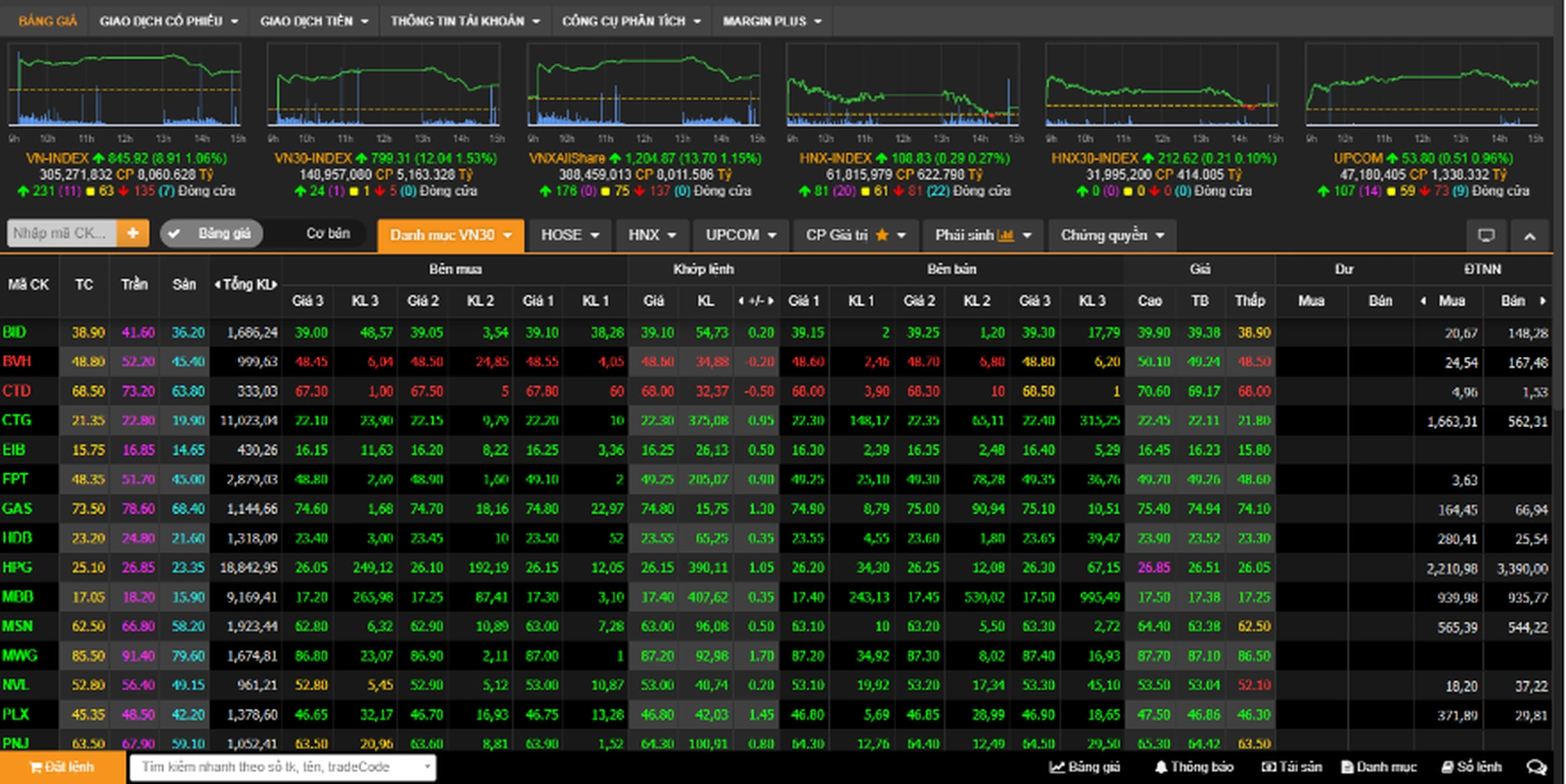This screenshot has width=1566, height=784.
Task: Click right arrow beside Tổng KL header
Action: click(276, 284)
